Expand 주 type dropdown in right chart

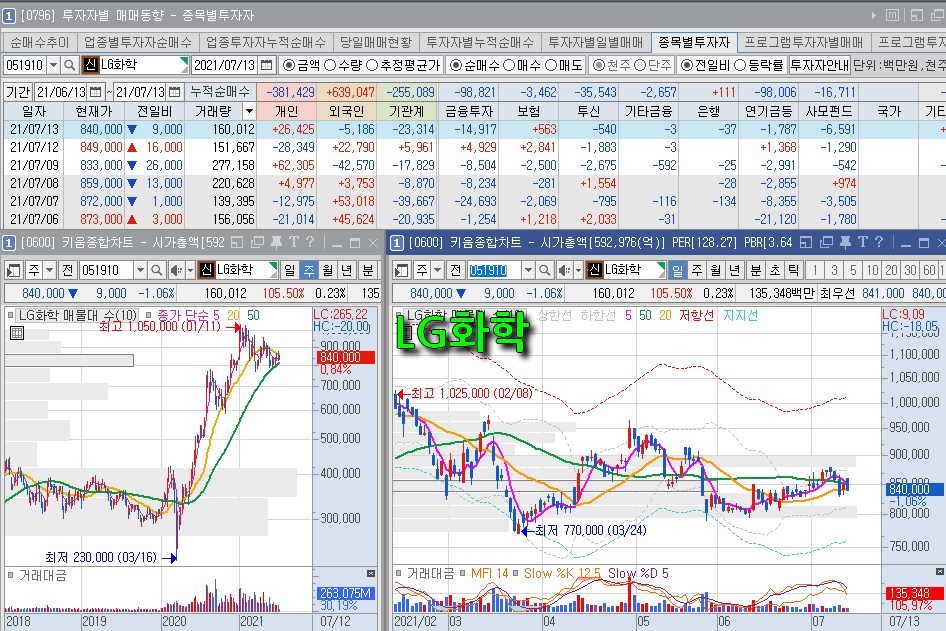(x=438, y=270)
